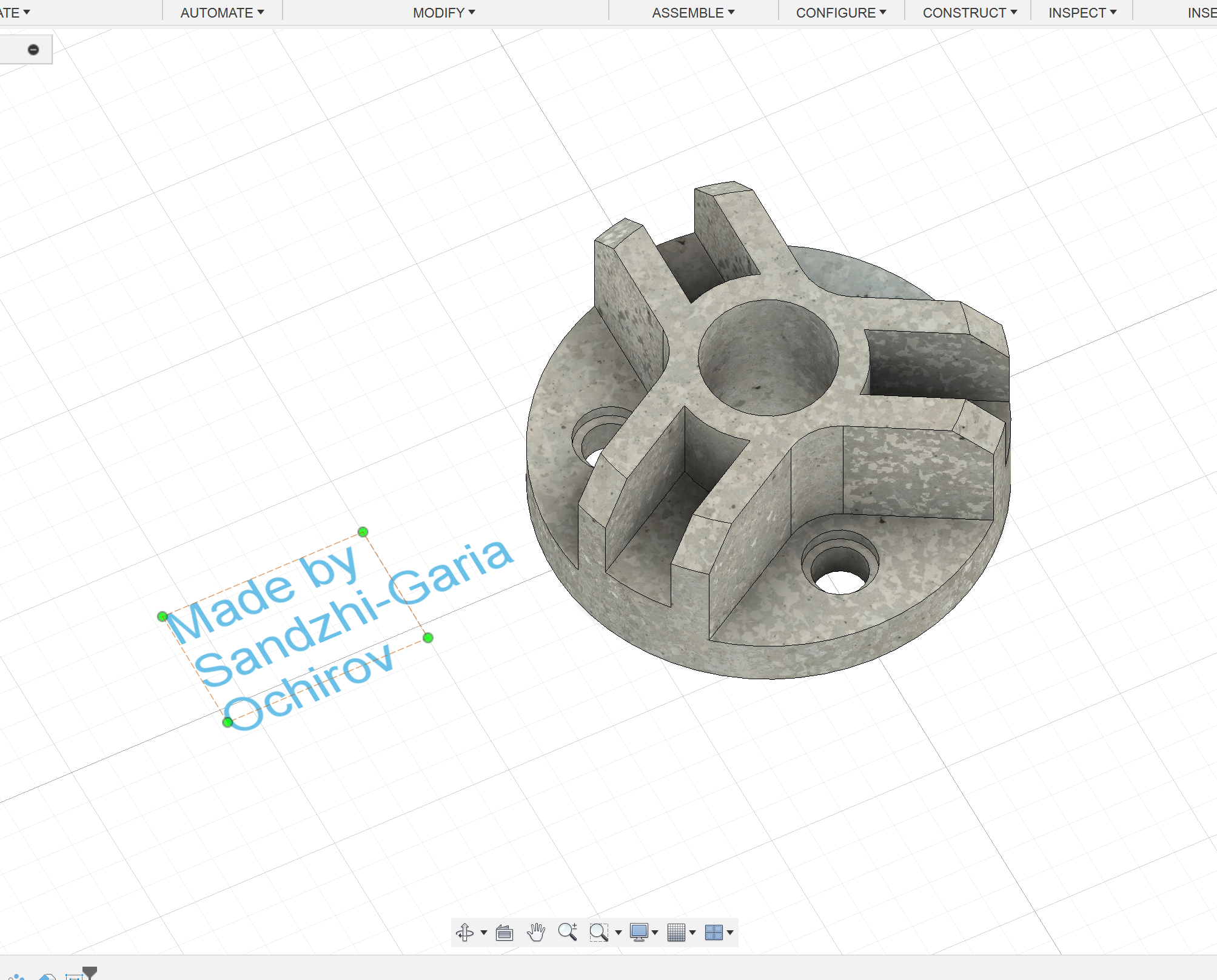Image resolution: width=1217 pixels, height=980 pixels.
Task: Select the Pan hand tool
Action: (536, 932)
